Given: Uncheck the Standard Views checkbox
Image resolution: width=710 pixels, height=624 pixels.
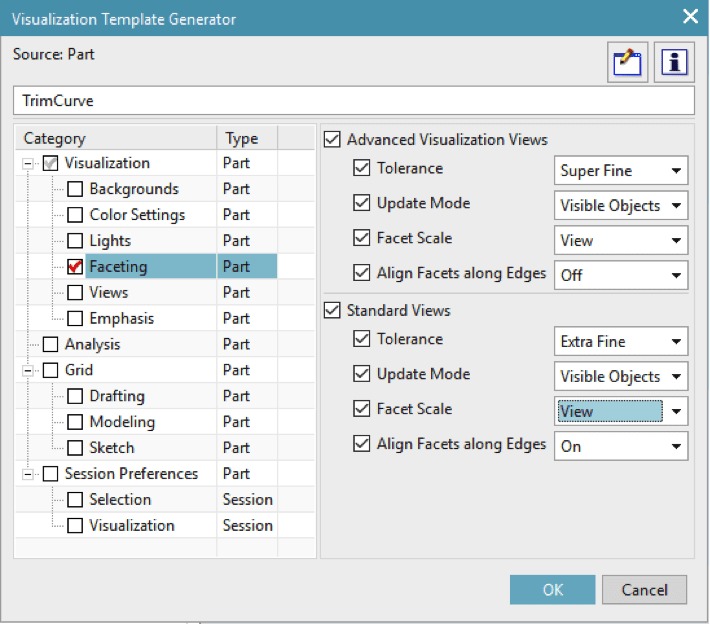Looking at the screenshot, I should click(x=332, y=310).
